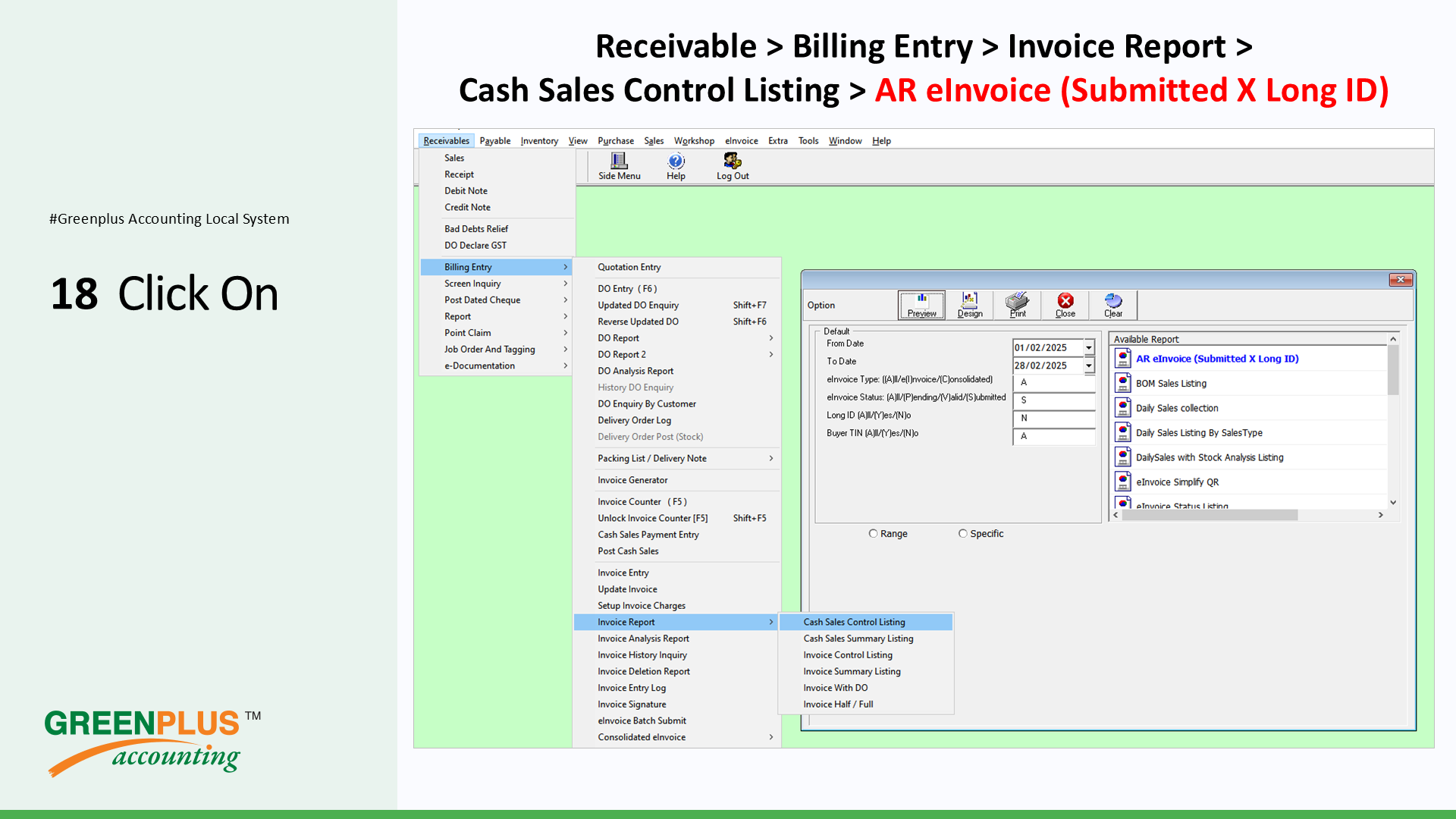Open the Receivables menu

tap(446, 141)
